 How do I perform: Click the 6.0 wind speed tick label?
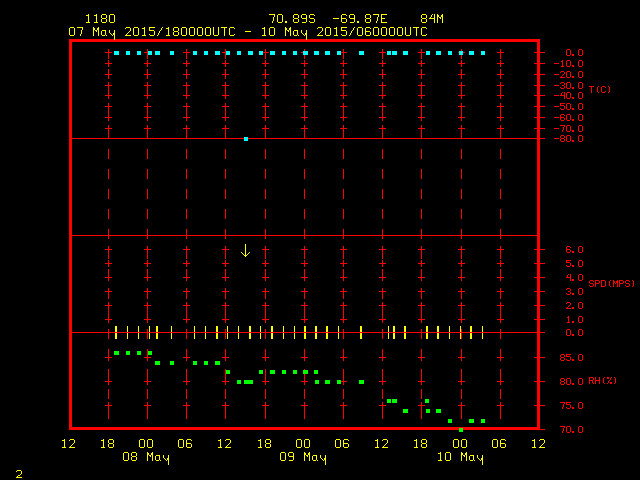pos(574,250)
